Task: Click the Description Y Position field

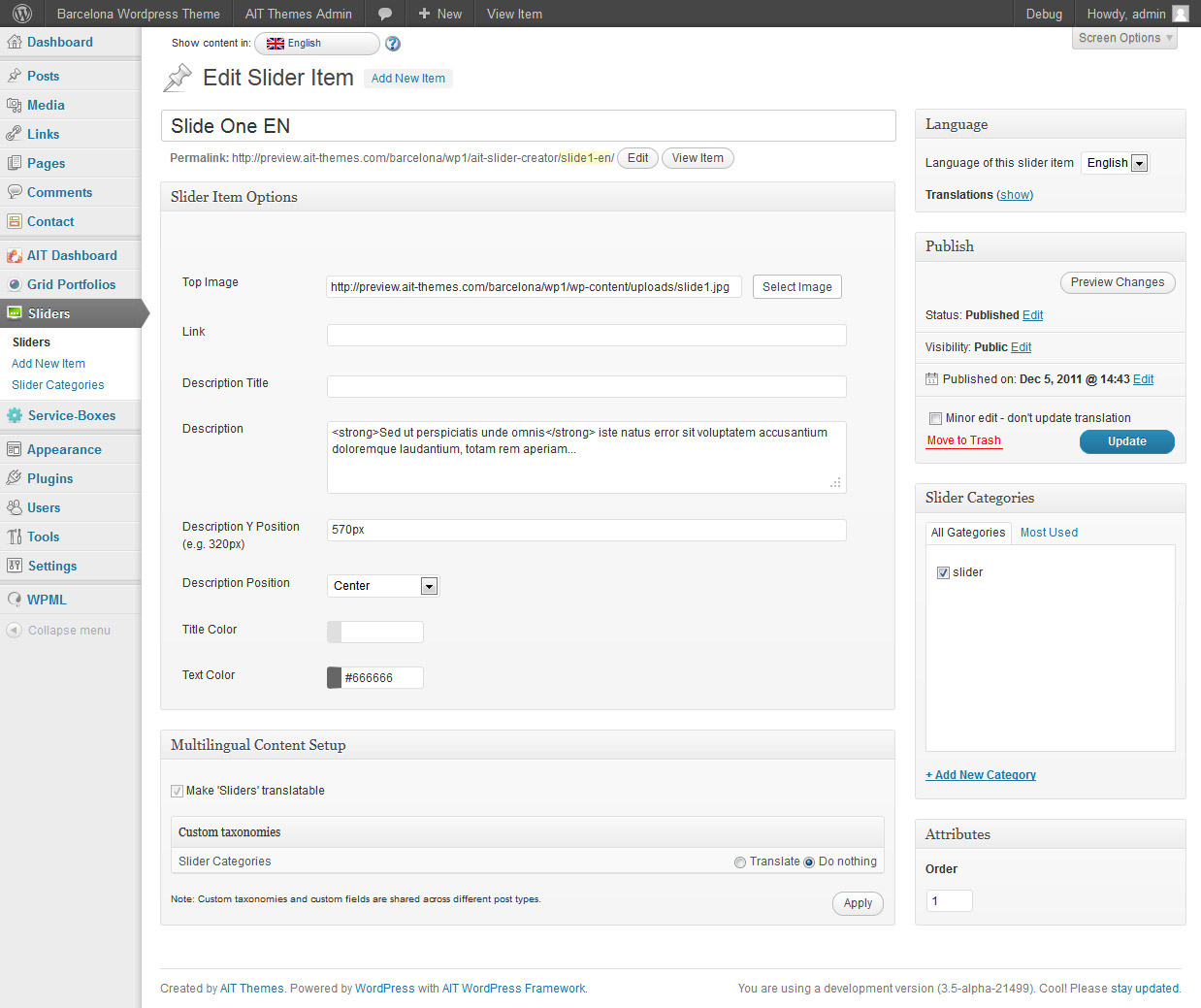Action: pos(587,530)
